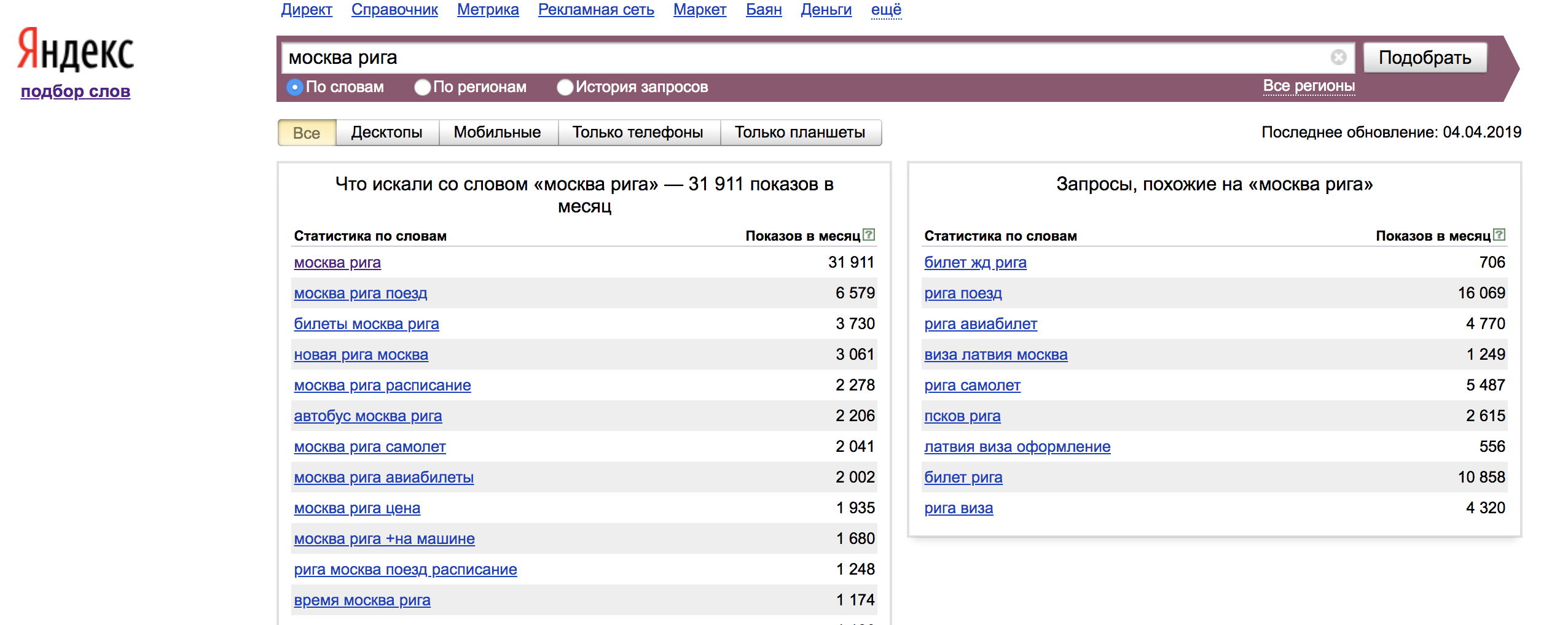Image resolution: width=1568 pixels, height=625 pixels.
Task: Select the 'История запросов' radio button
Action: click(x=565, y=87)
